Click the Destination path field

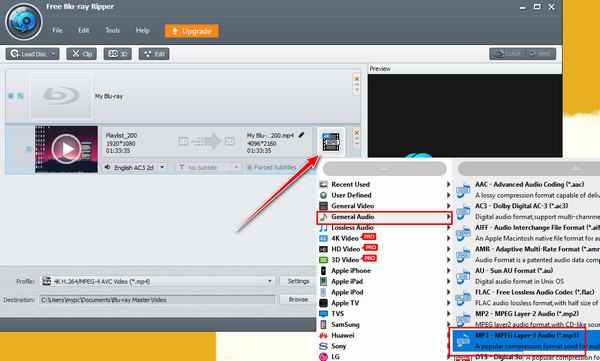157,300
